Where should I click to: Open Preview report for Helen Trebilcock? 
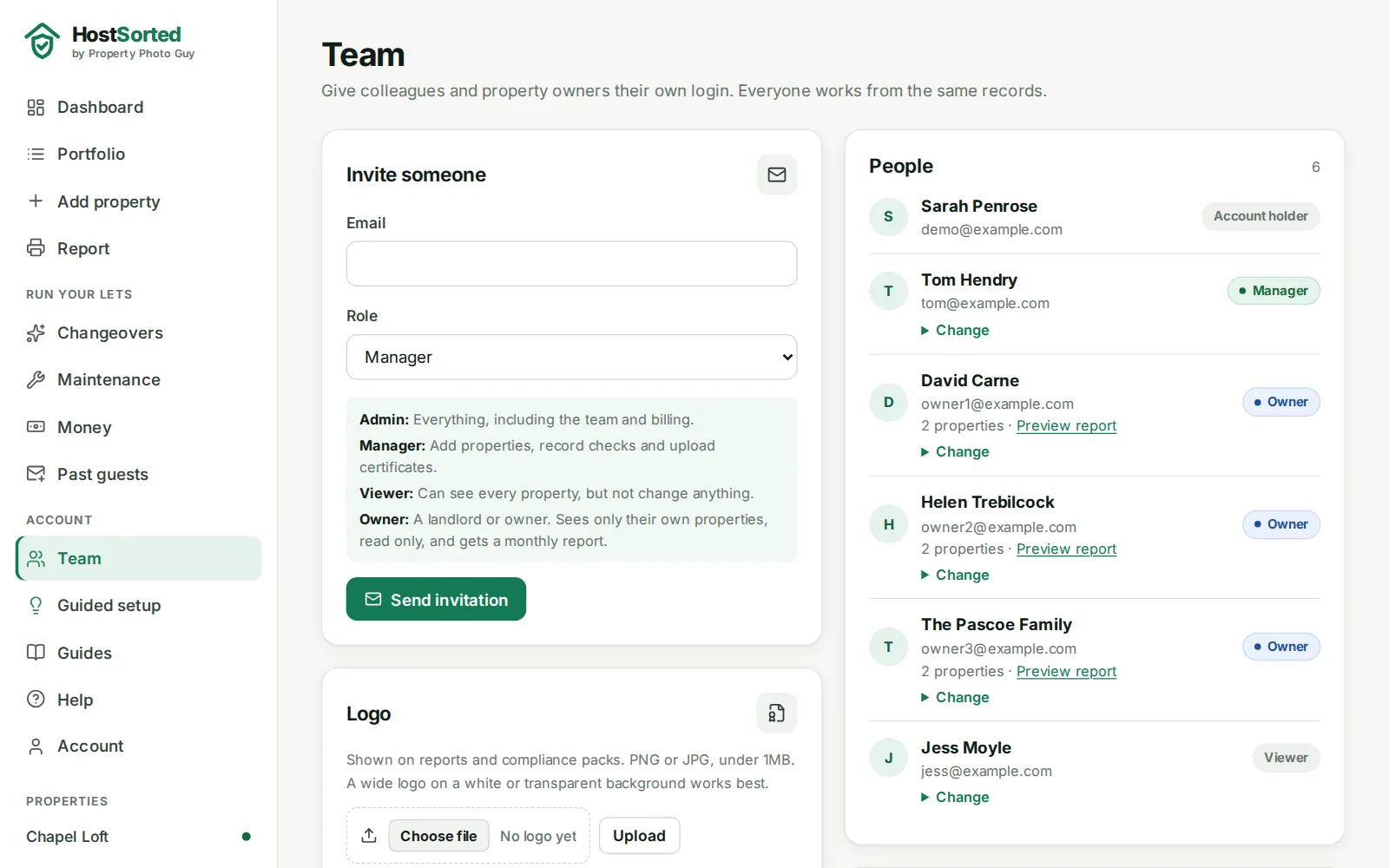pyautogui.click(x=1066, y=549)
